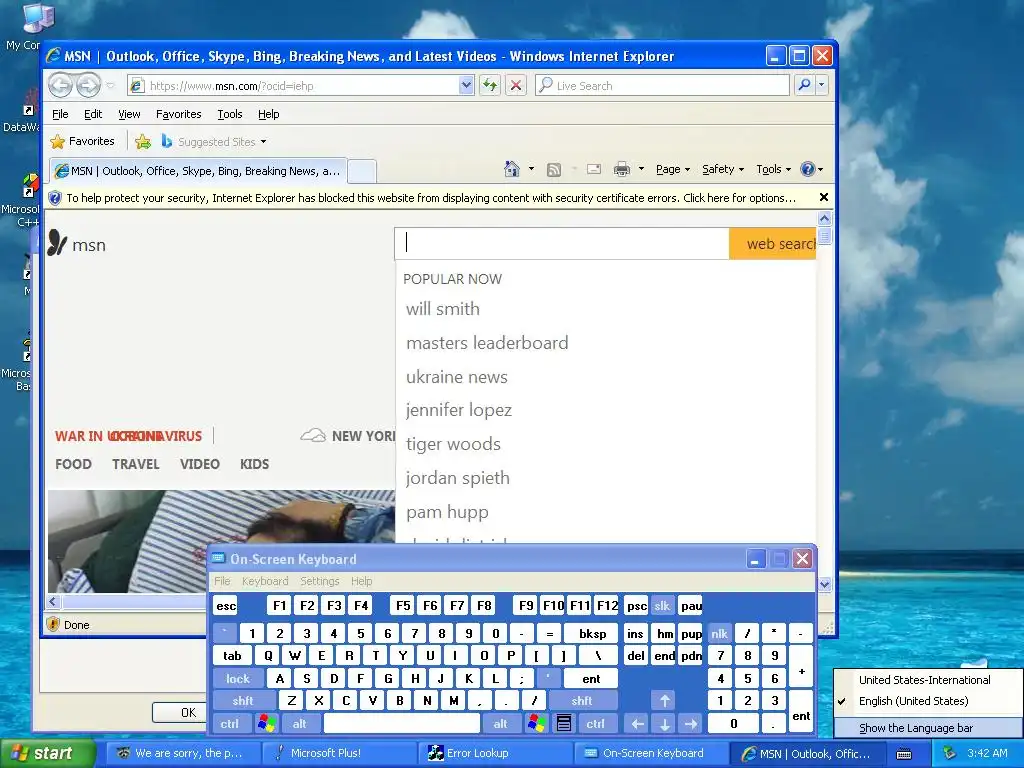Click the Add to Favorites Bar icon
This screenshot has width=1024, height=768.
click(x=142, y=141)
